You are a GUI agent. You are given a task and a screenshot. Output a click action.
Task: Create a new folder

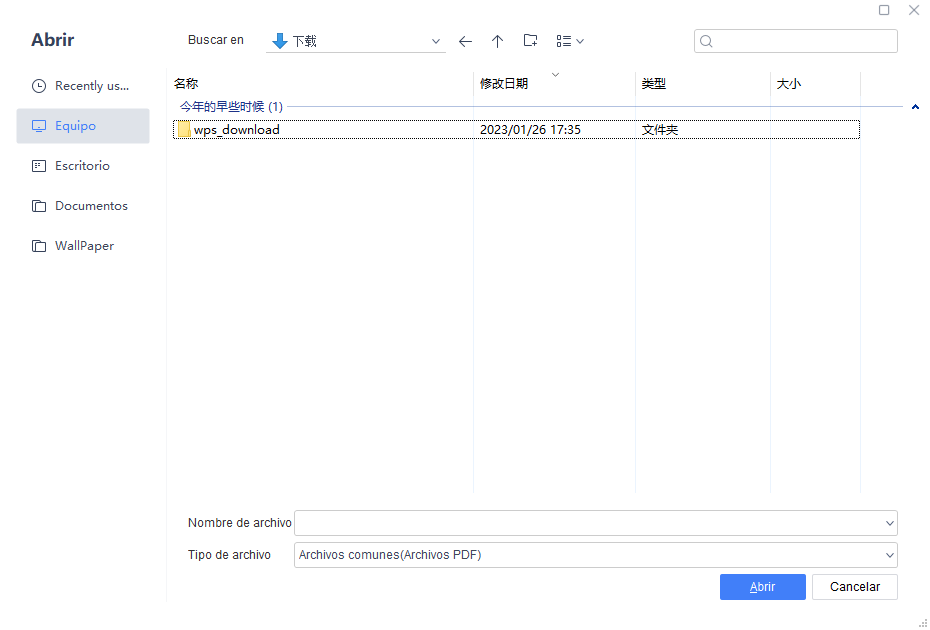click(530, 41)
